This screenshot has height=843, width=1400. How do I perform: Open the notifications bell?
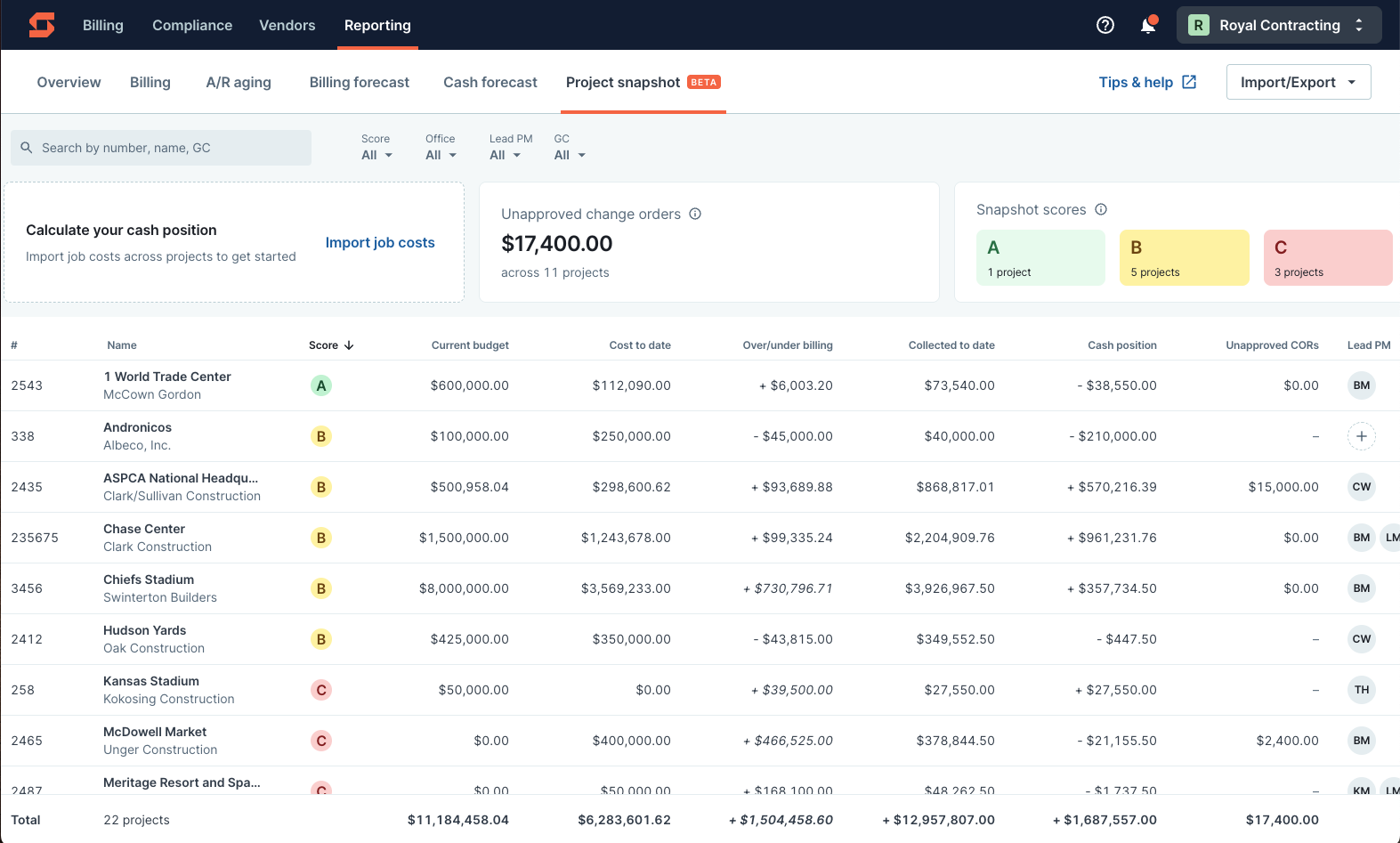click(1148, 25)
